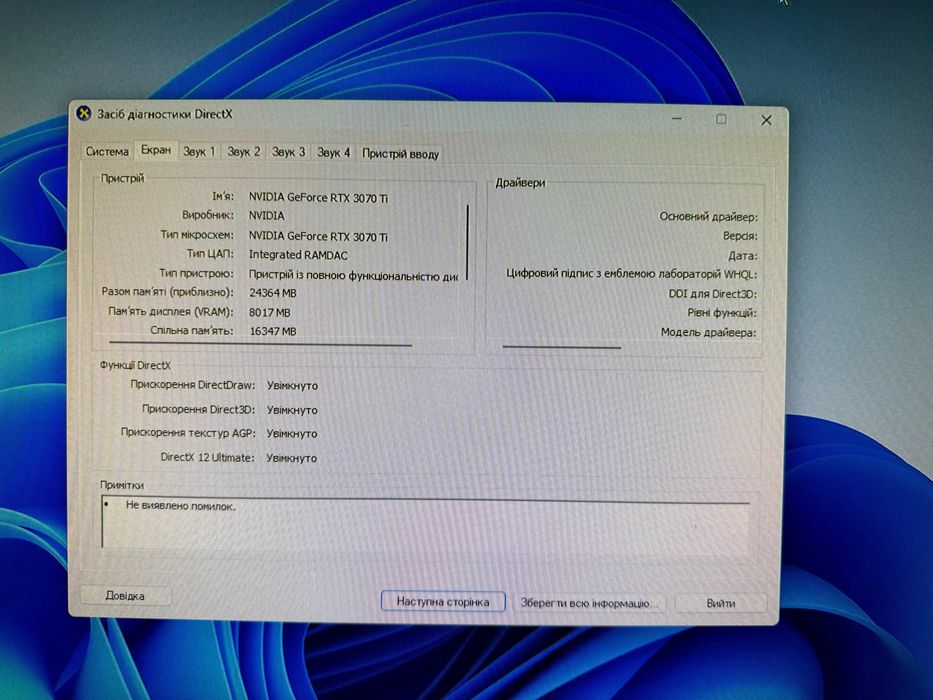
Task: Select the 16347 MB shared memory value
Action: (x=273, y=332)
